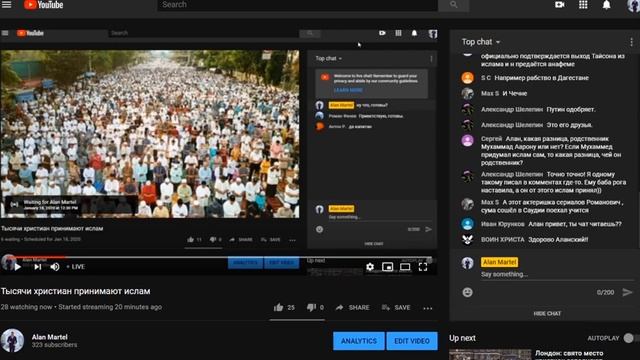Click chat message 'Это его друзья.'
The image size is (640, 360).
[x=569, y=125]
